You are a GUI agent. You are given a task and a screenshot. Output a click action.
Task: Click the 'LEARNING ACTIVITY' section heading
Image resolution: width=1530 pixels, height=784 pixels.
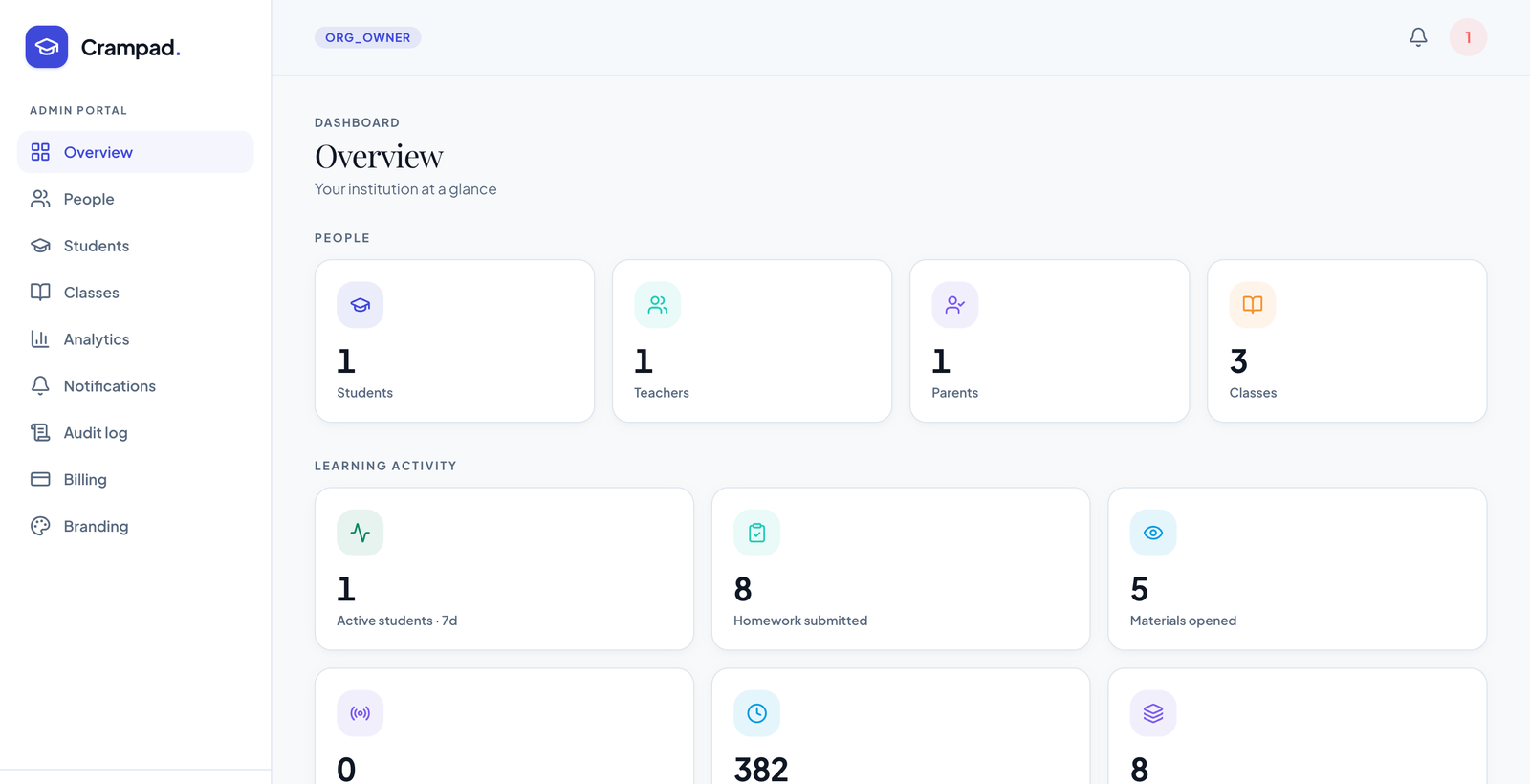(x=385, y=466)
